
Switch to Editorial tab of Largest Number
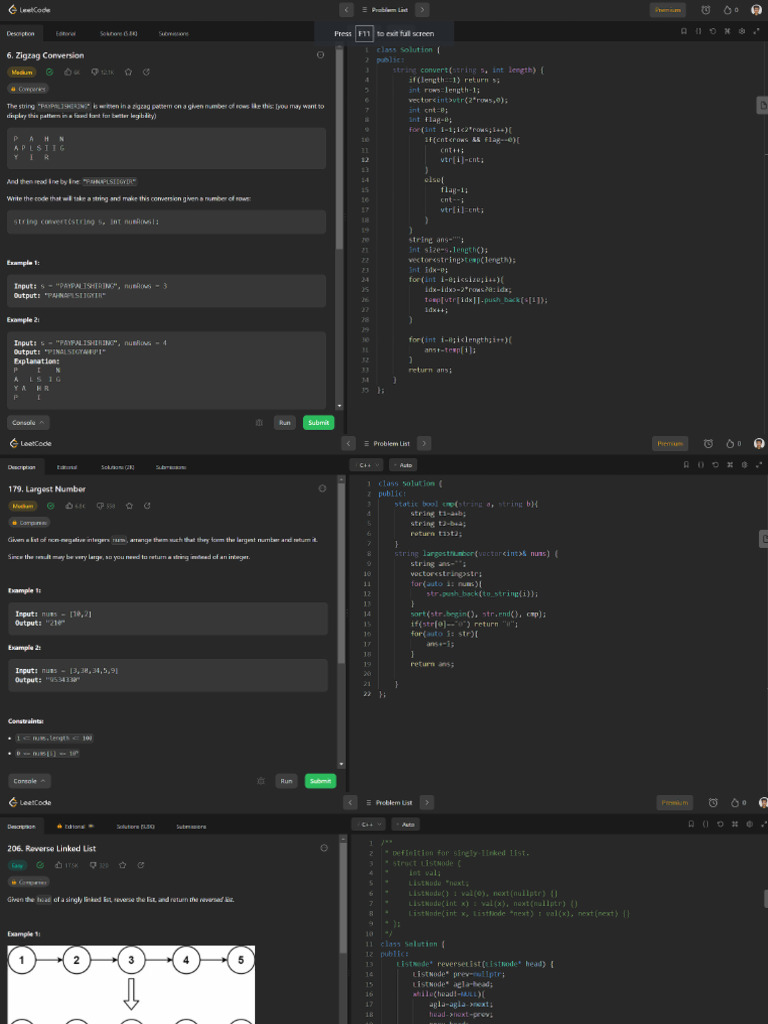(x=67, y=467)
